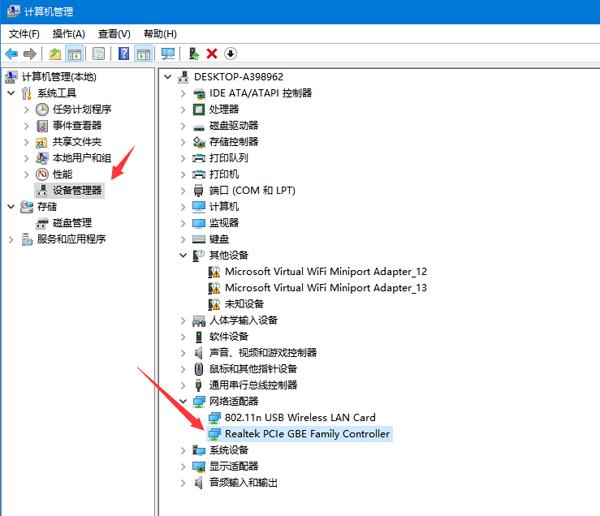Click the 未知设备 warning icon
Screen dimensions: 600x516
[x=214, y=304]
